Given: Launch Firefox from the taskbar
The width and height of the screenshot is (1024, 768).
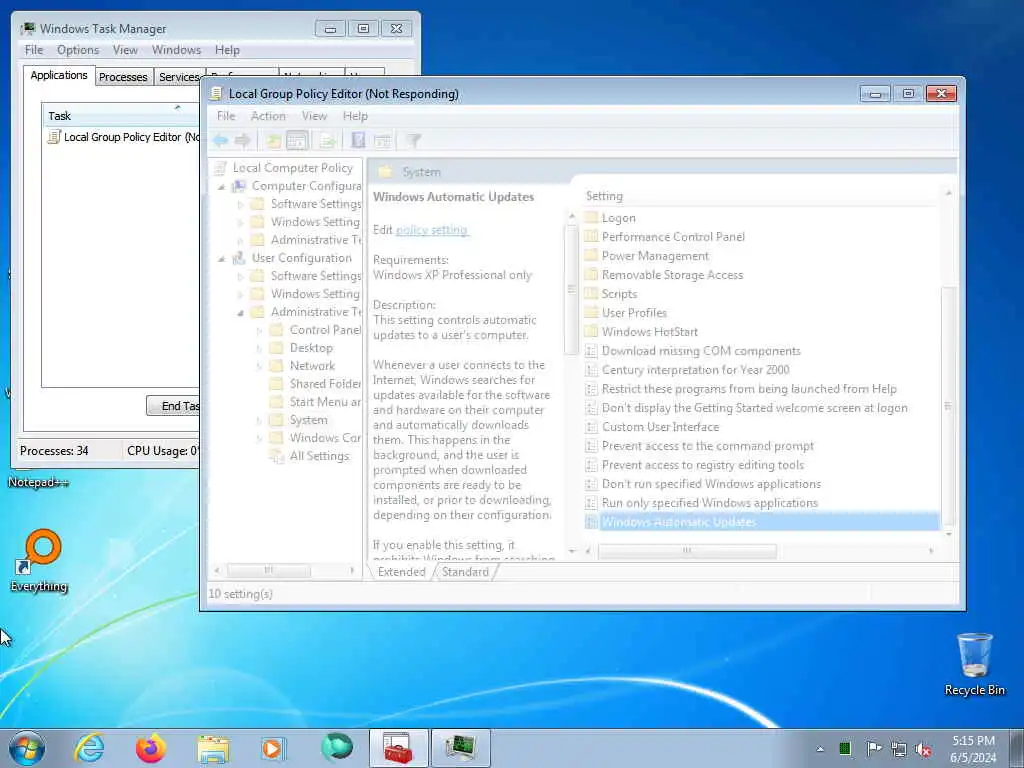Looking at the screenshot, I should point(151,748).
